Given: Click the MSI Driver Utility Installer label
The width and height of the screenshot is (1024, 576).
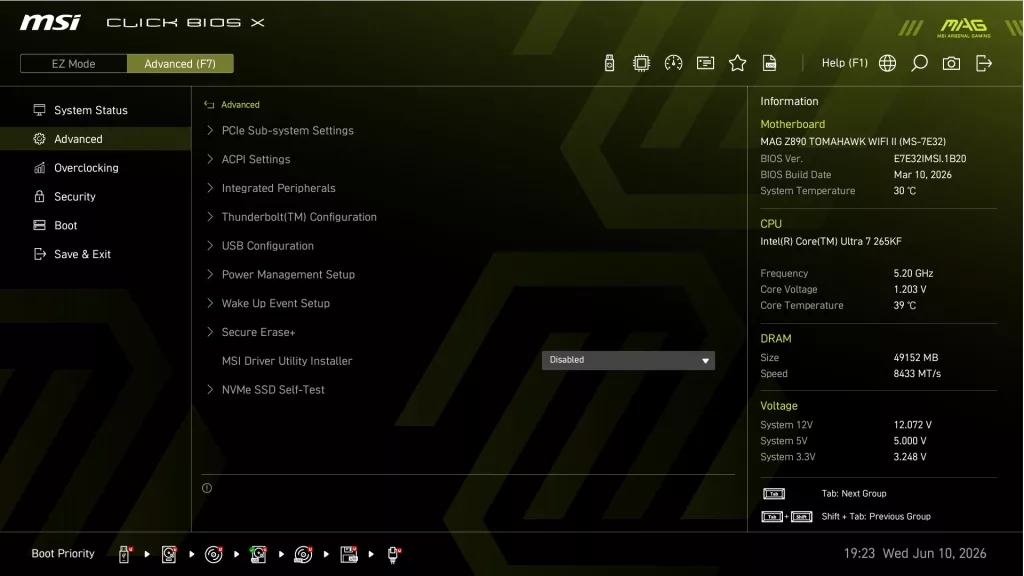Looking at the screenshot, I should (x=287, y=360).
